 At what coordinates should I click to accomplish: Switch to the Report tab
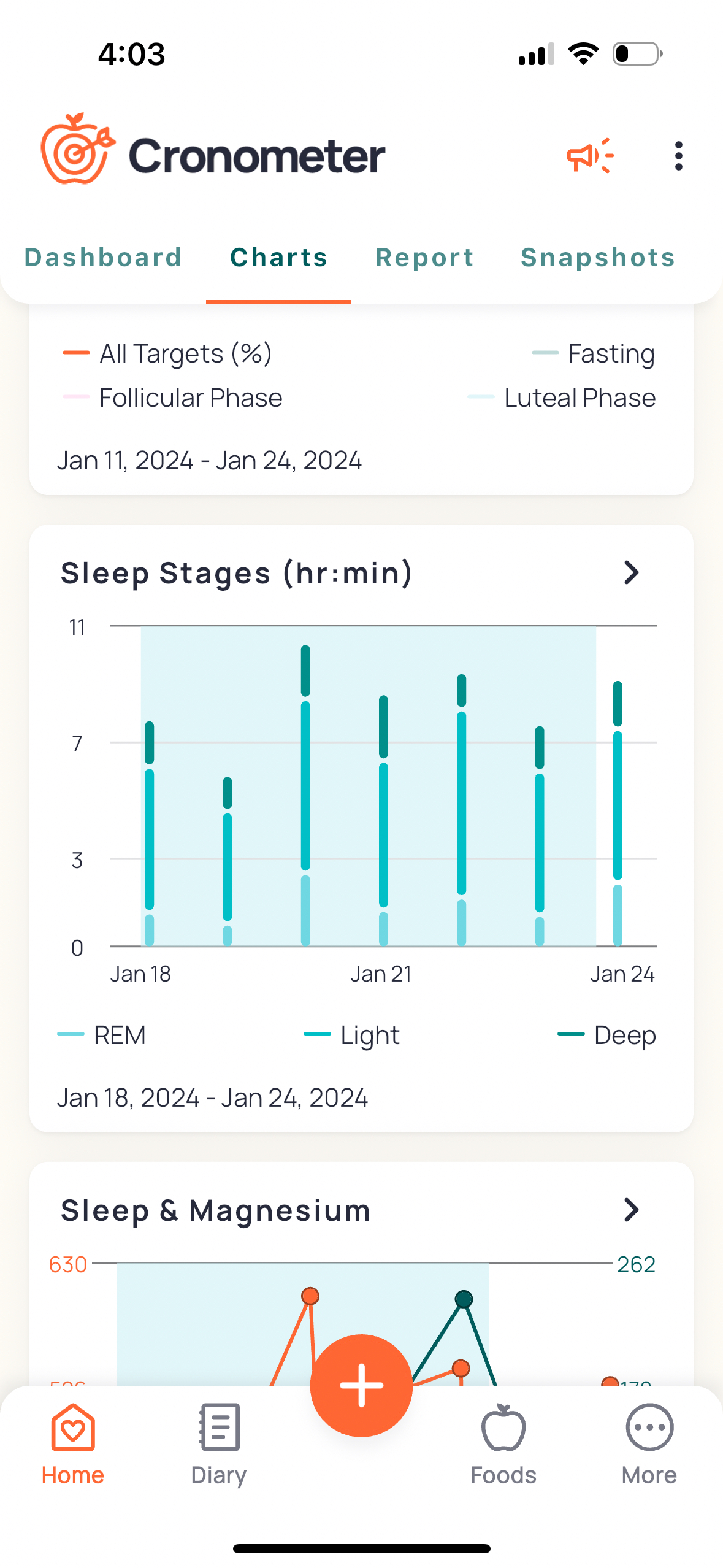tap(424, 258)
